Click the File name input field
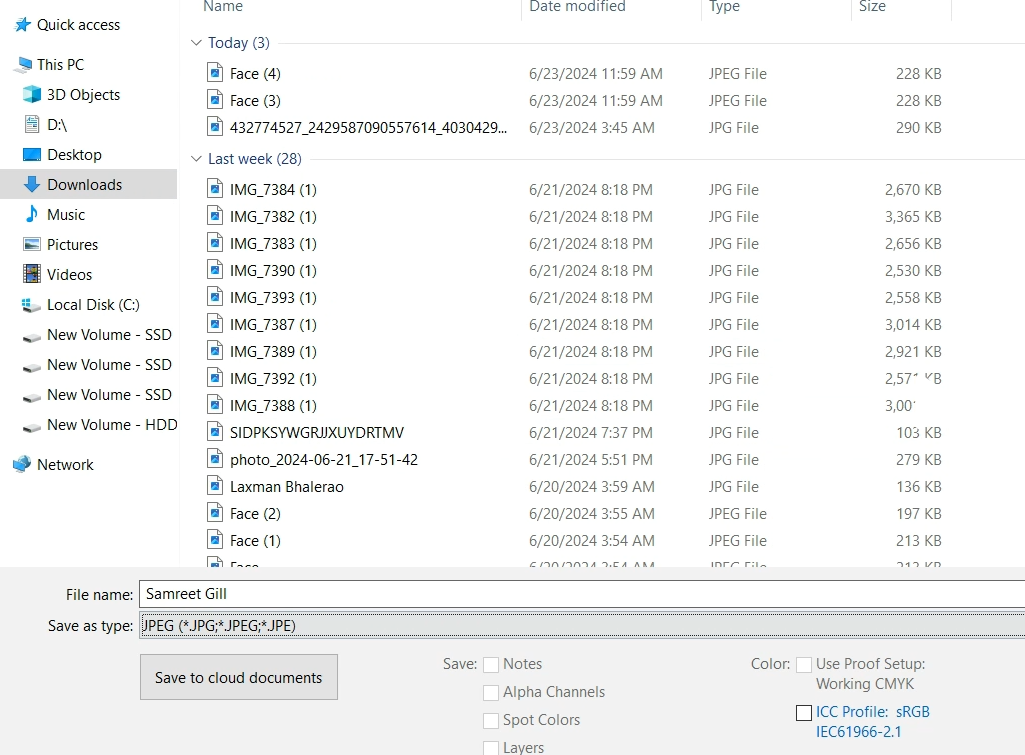This screenshot has width=1025, height=755. coord(580,594)
